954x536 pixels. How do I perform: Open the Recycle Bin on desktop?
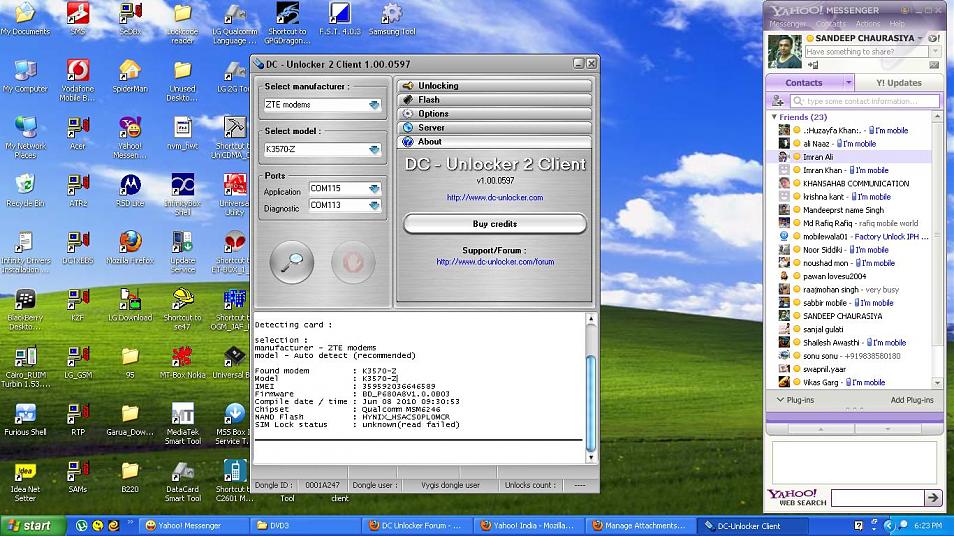[x=24, y=186]
